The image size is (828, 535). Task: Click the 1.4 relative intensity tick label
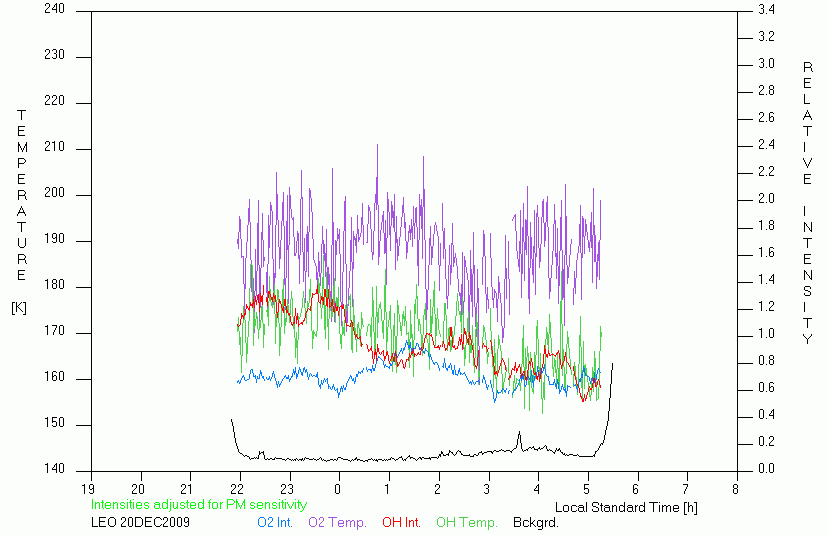766,279
